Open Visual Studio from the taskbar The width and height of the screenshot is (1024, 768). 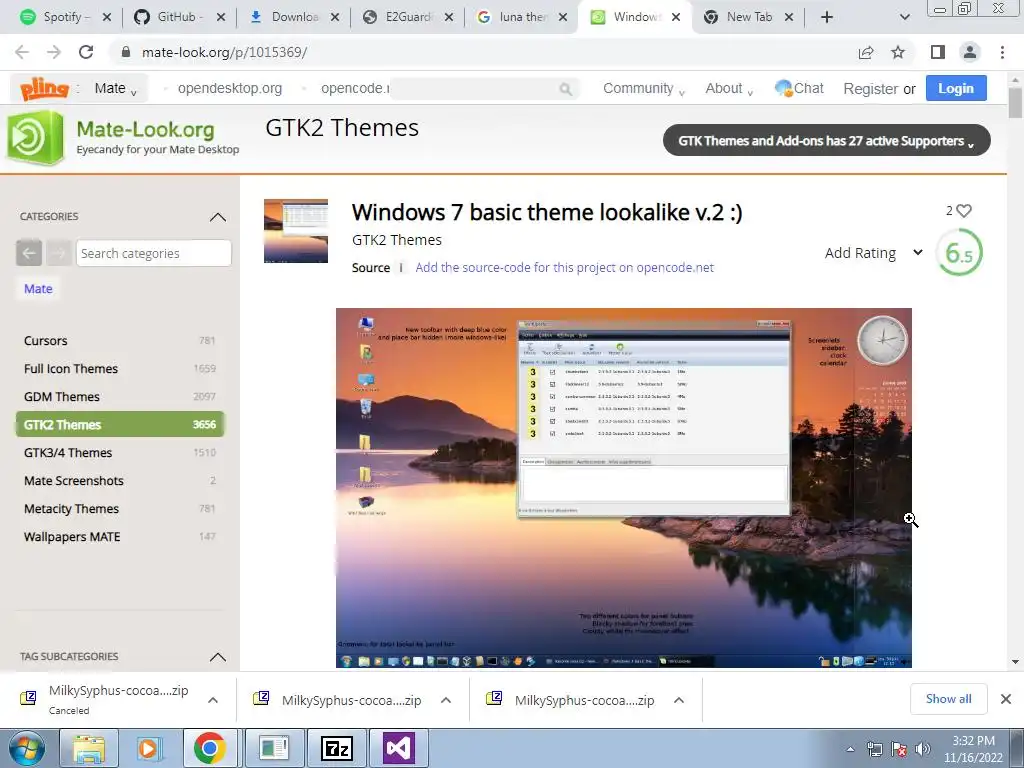point(399,748)
